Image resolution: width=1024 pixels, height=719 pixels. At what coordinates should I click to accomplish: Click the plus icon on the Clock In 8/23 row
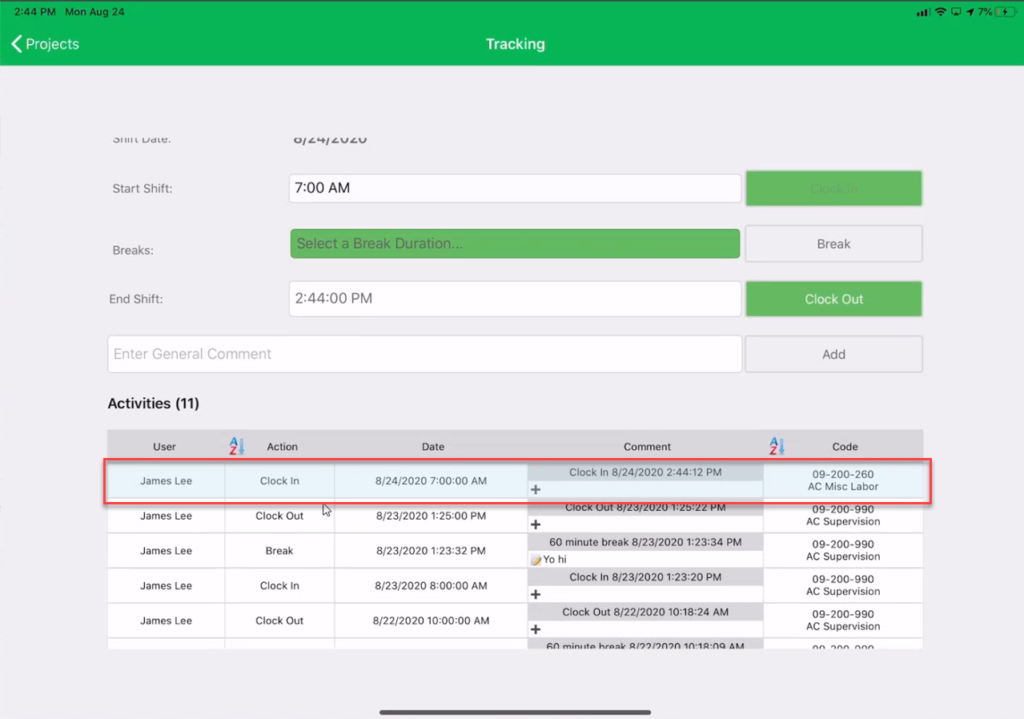[536, 594]
